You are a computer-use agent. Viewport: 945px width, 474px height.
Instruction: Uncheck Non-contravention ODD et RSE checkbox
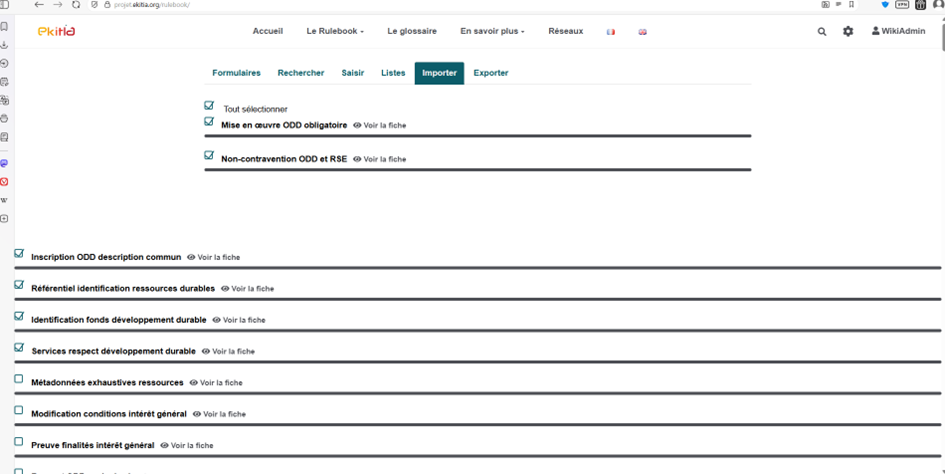(x=209, y=156)
